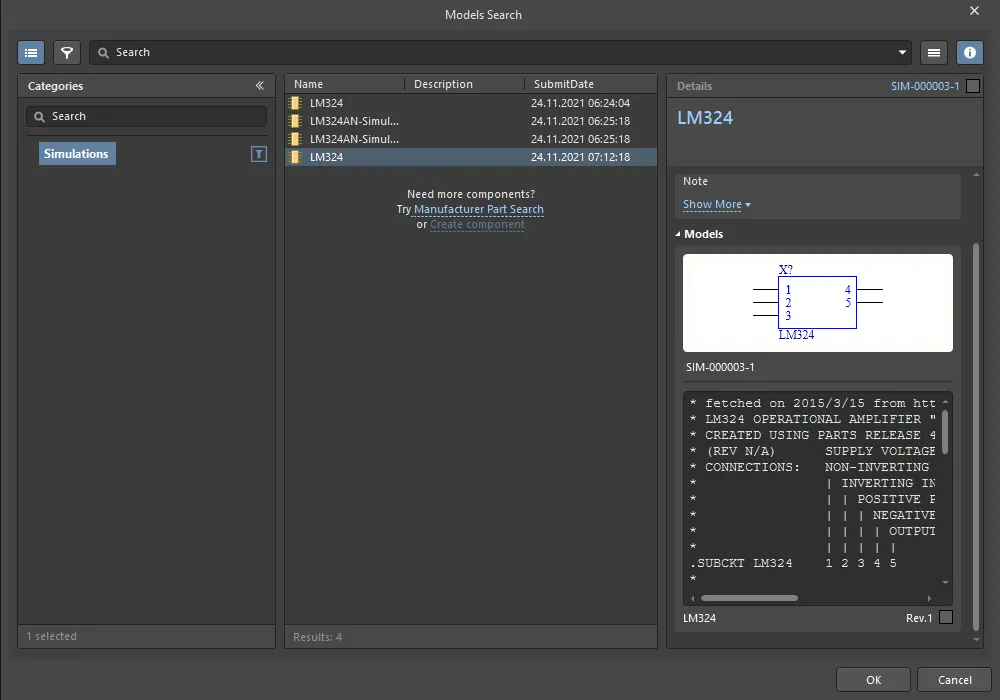This screenshot has width=1000, height=700.
Task: Collapse the Categories panel with double chevron
Action: click(260, 86)
